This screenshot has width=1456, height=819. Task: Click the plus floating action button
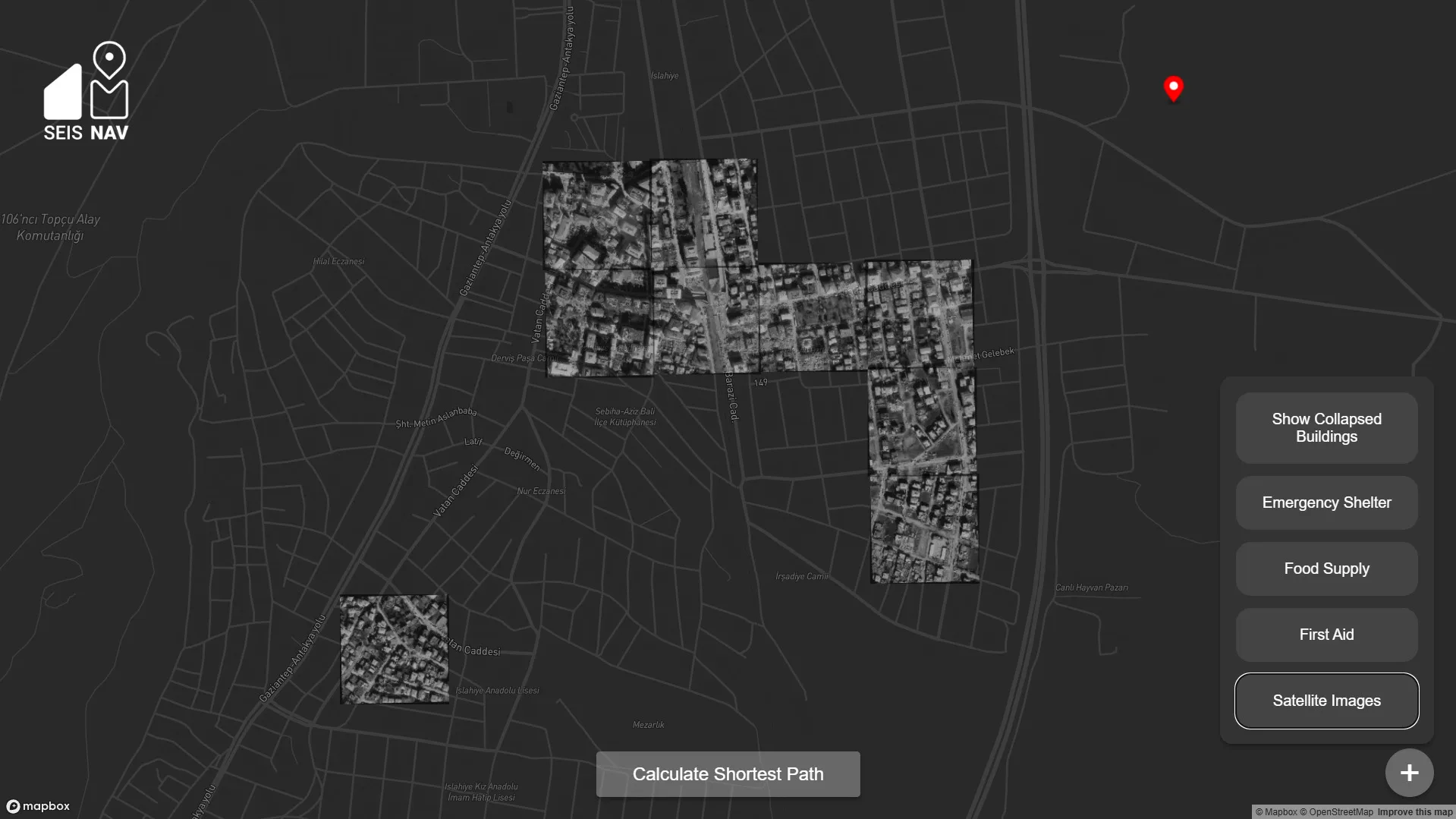pos(1409,773)
